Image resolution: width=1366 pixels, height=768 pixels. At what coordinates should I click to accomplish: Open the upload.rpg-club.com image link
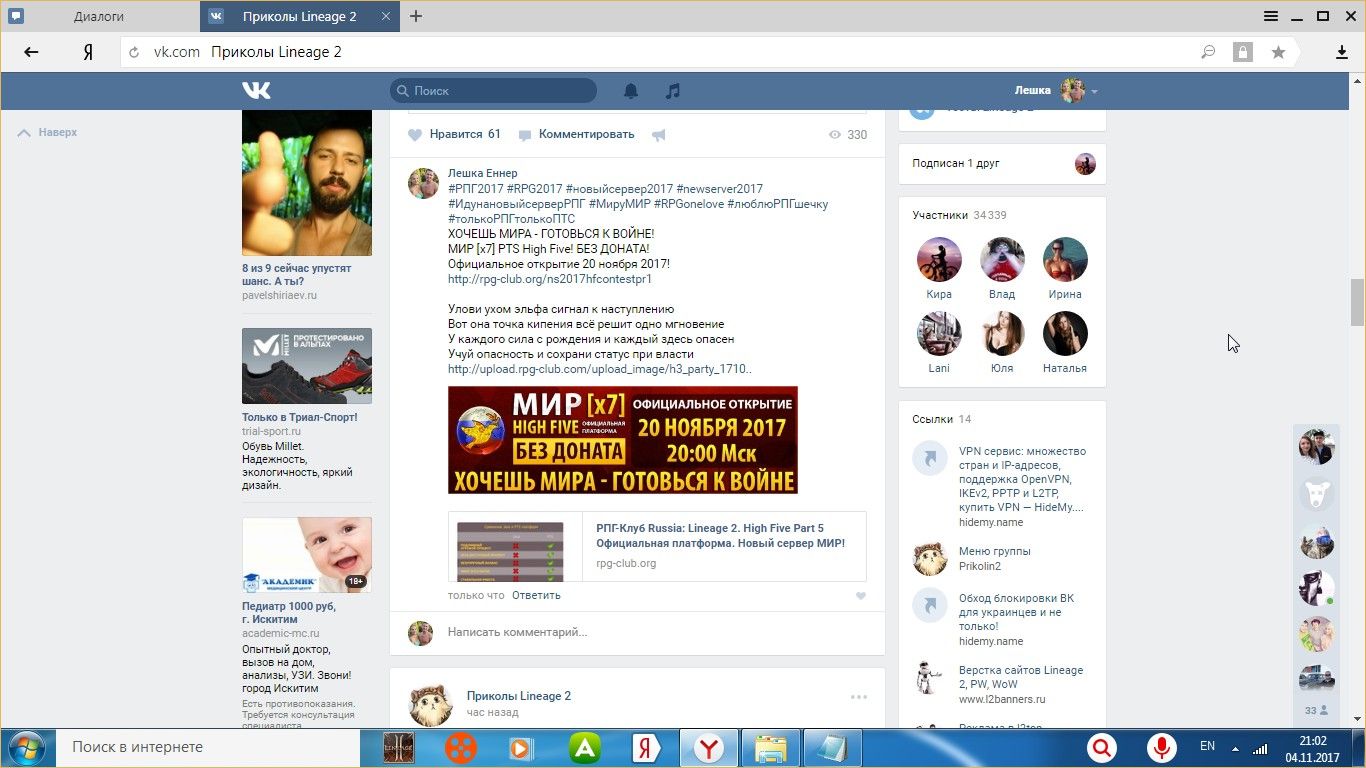tap(600, 369)
